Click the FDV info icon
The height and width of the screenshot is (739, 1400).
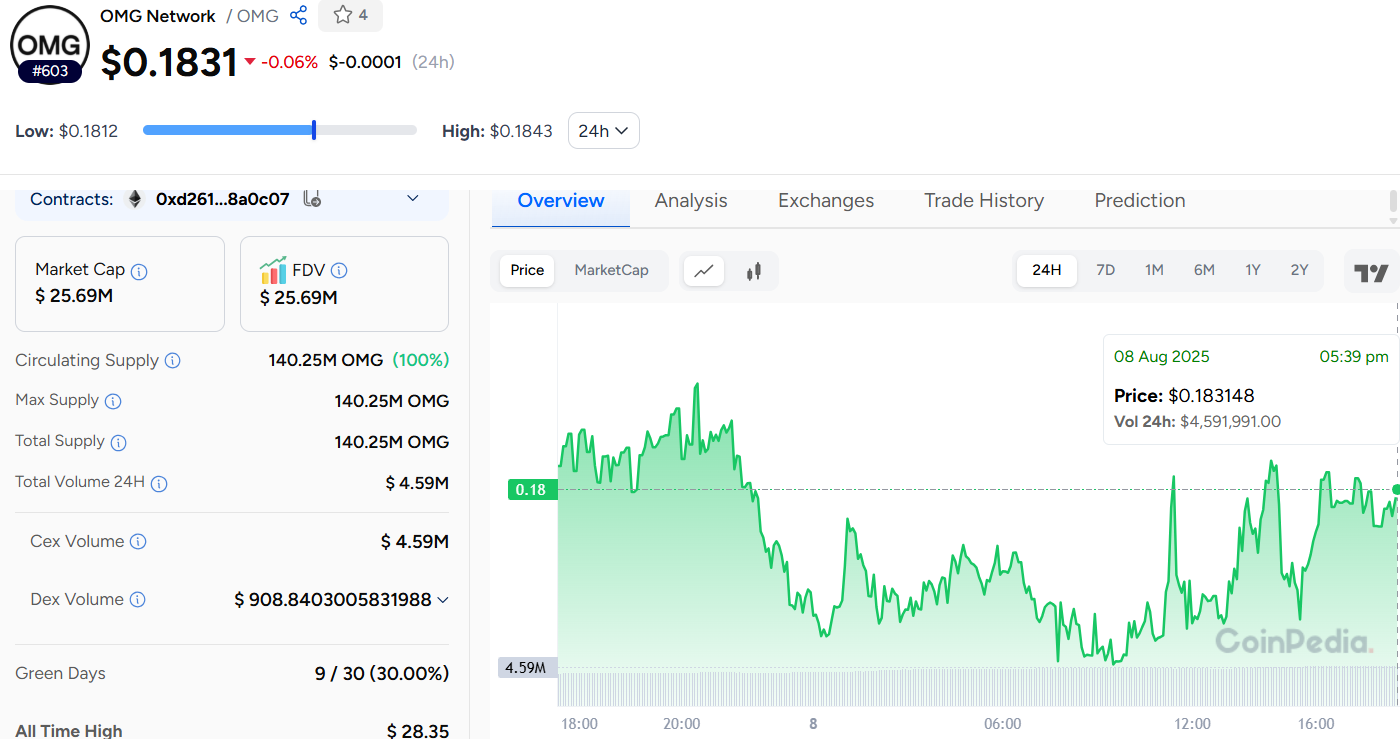[x=339, y=270]
